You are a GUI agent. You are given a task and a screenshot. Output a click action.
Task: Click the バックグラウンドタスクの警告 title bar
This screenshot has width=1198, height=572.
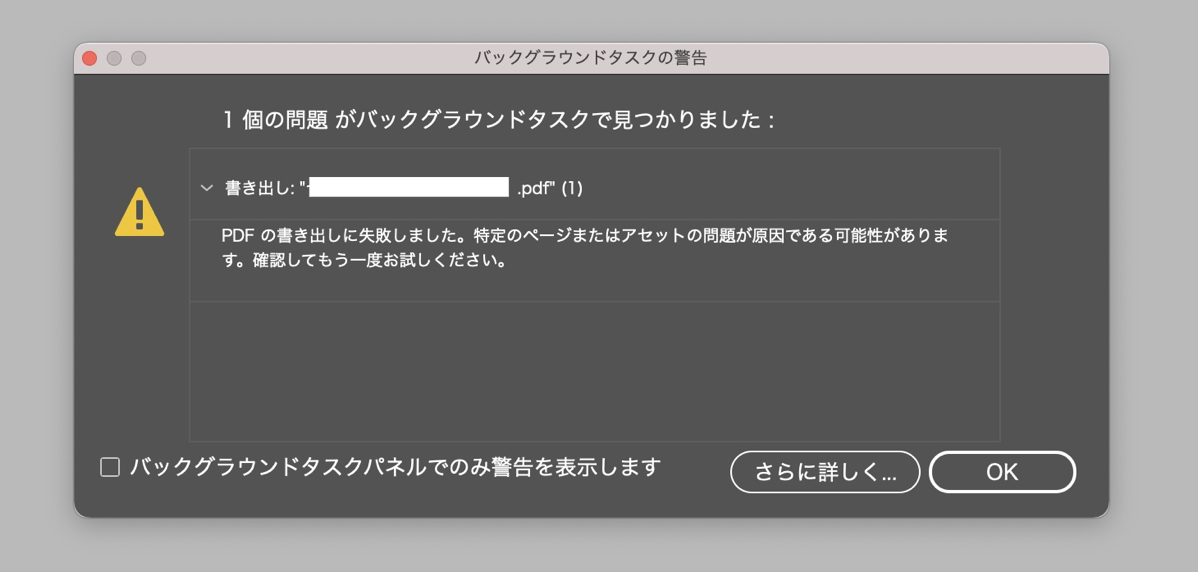[x=591, y=58]
